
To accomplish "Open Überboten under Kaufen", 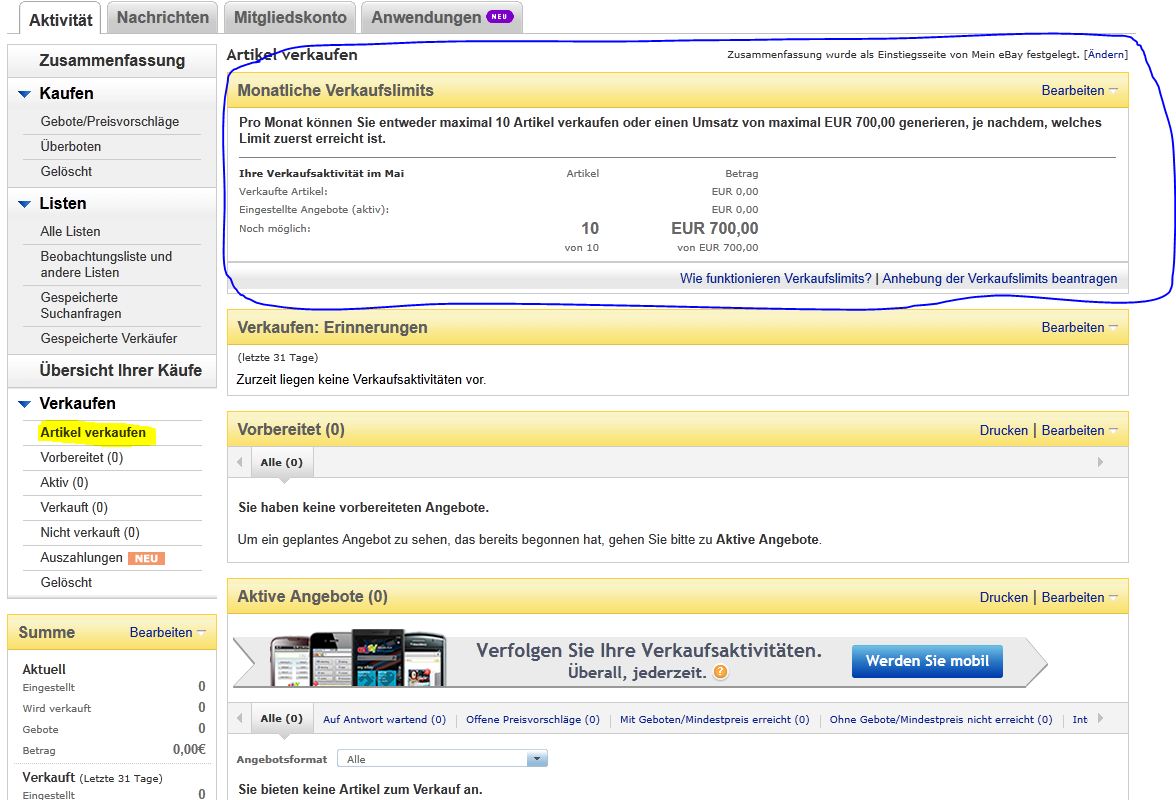I will coord(70,146).
